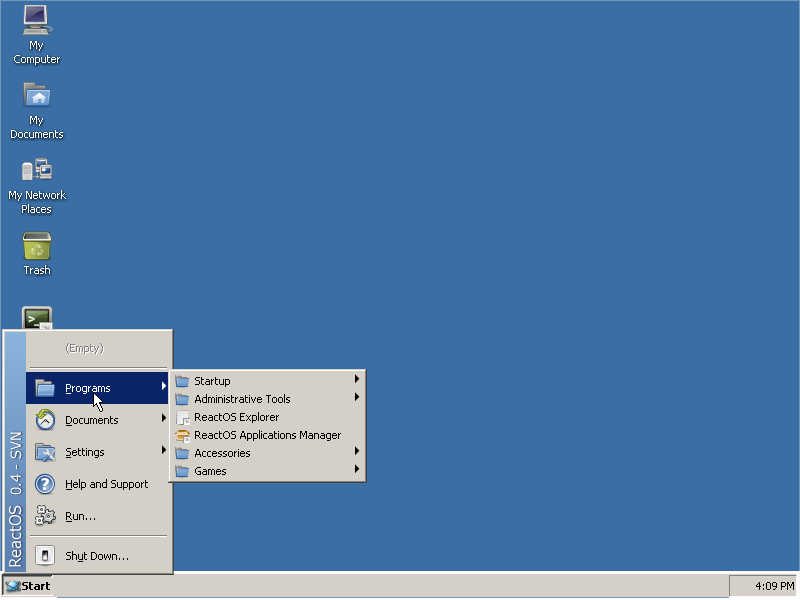Open Programs in the Start menu
This screenshot has height=600, width=800.
(x=97, y=388)
